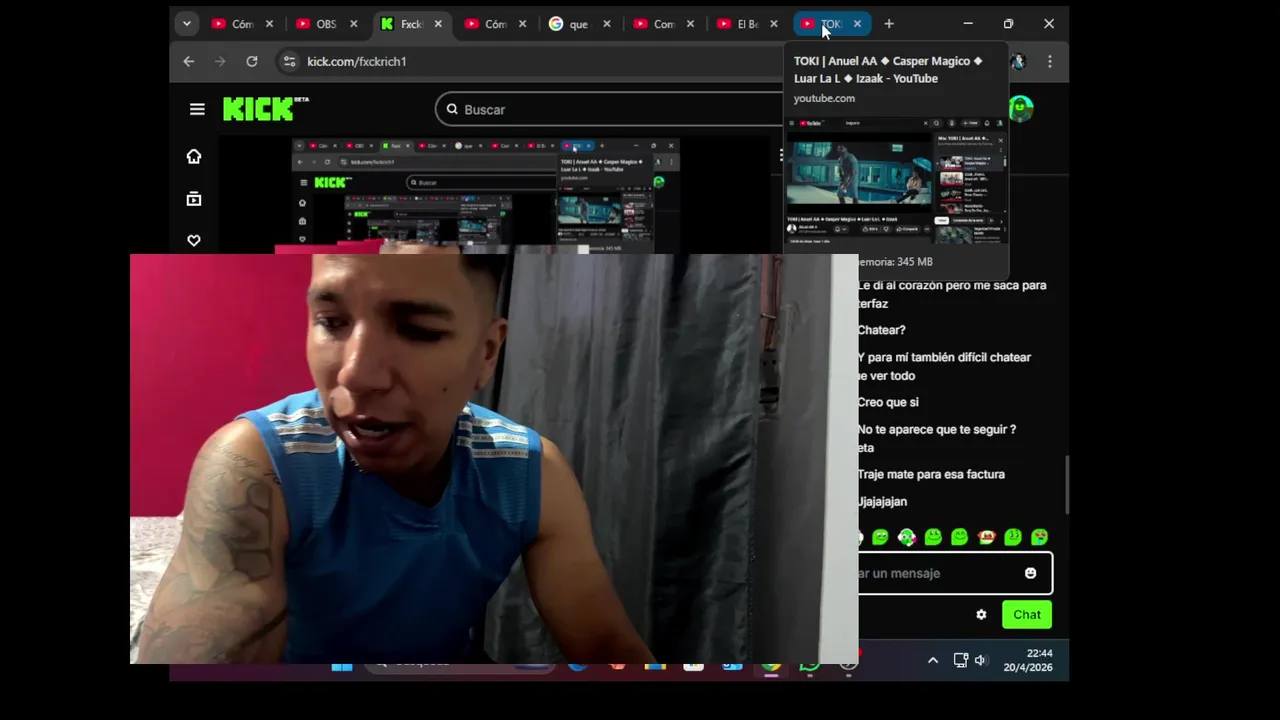Open the Kick user avatar menu
Image resolution: width=1280 pixels, height=720 pixels.
(1020, 108)
